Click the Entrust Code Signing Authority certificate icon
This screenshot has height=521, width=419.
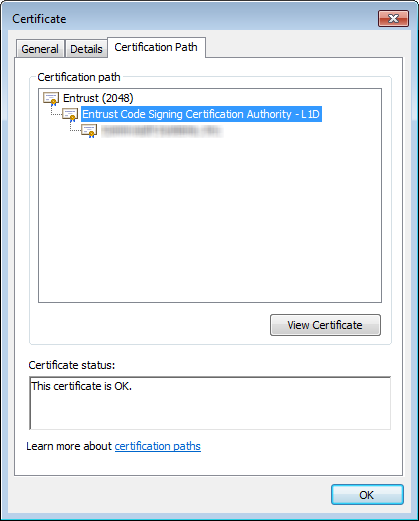[70, 115]
